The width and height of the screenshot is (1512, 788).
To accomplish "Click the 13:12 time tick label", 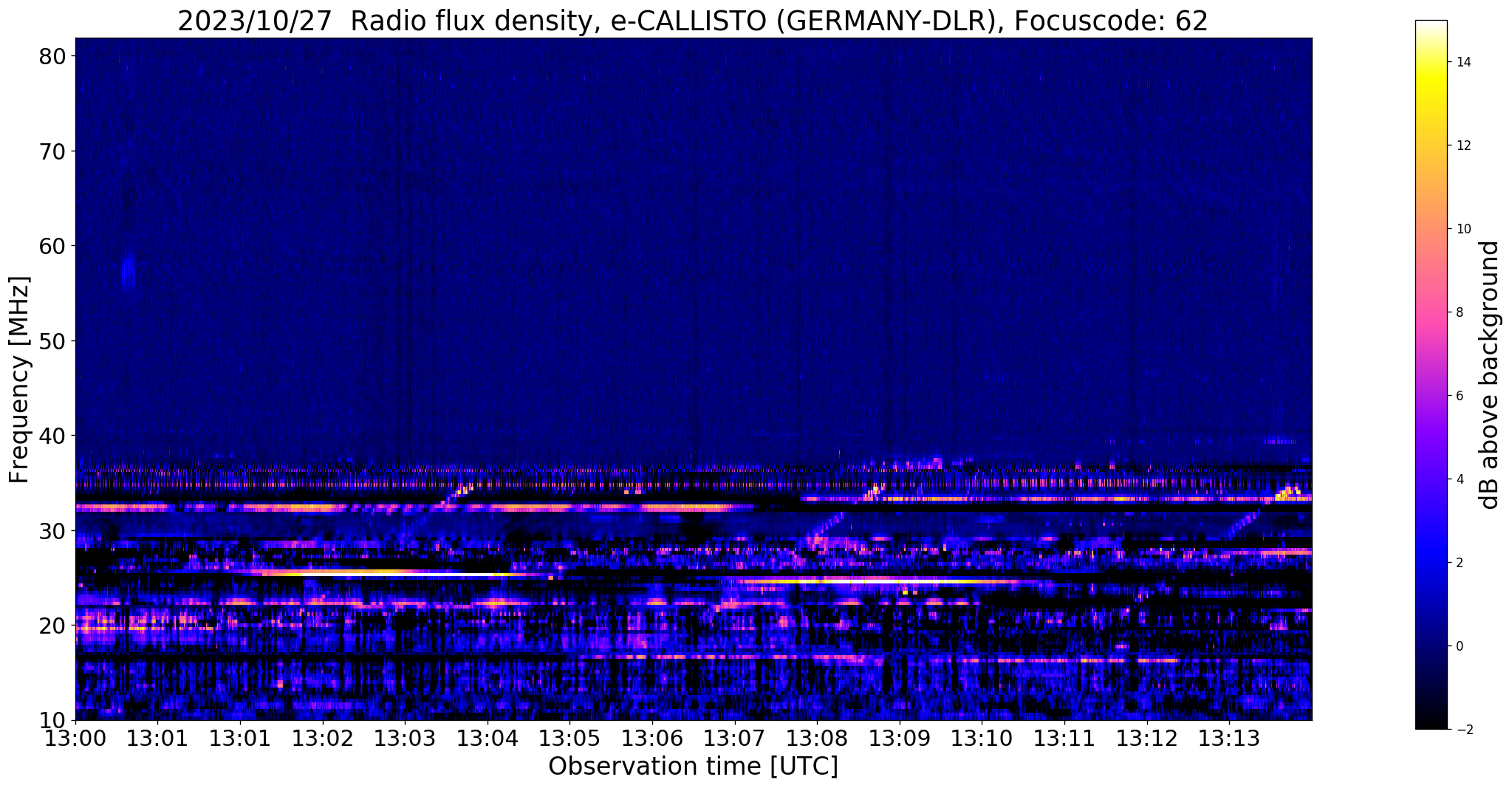I will [x=1147, y=739].
